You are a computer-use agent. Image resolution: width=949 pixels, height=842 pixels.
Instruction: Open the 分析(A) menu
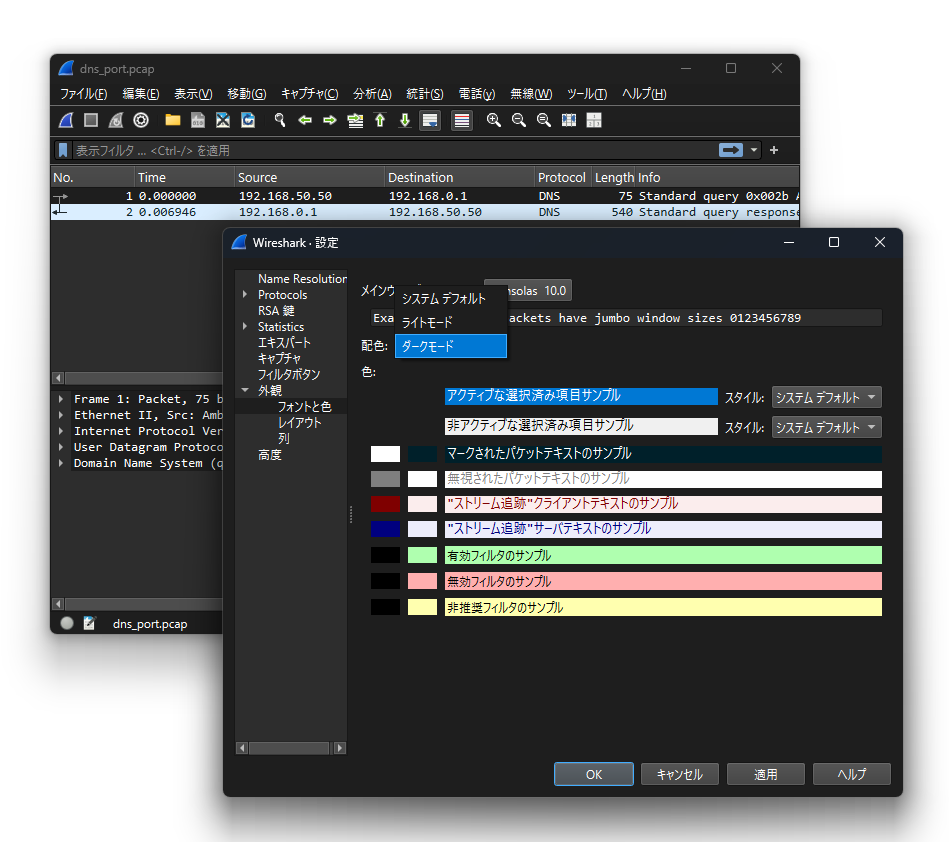click(x=372, y=94)
